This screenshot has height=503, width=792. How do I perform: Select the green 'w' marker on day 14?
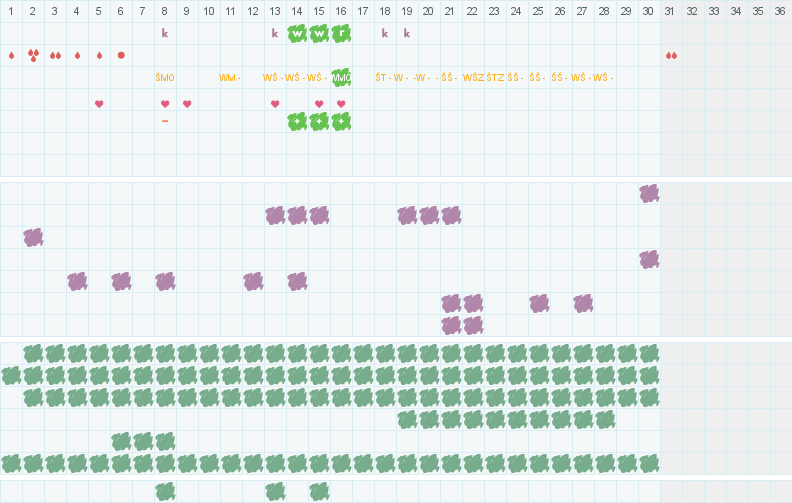(297, 33)
